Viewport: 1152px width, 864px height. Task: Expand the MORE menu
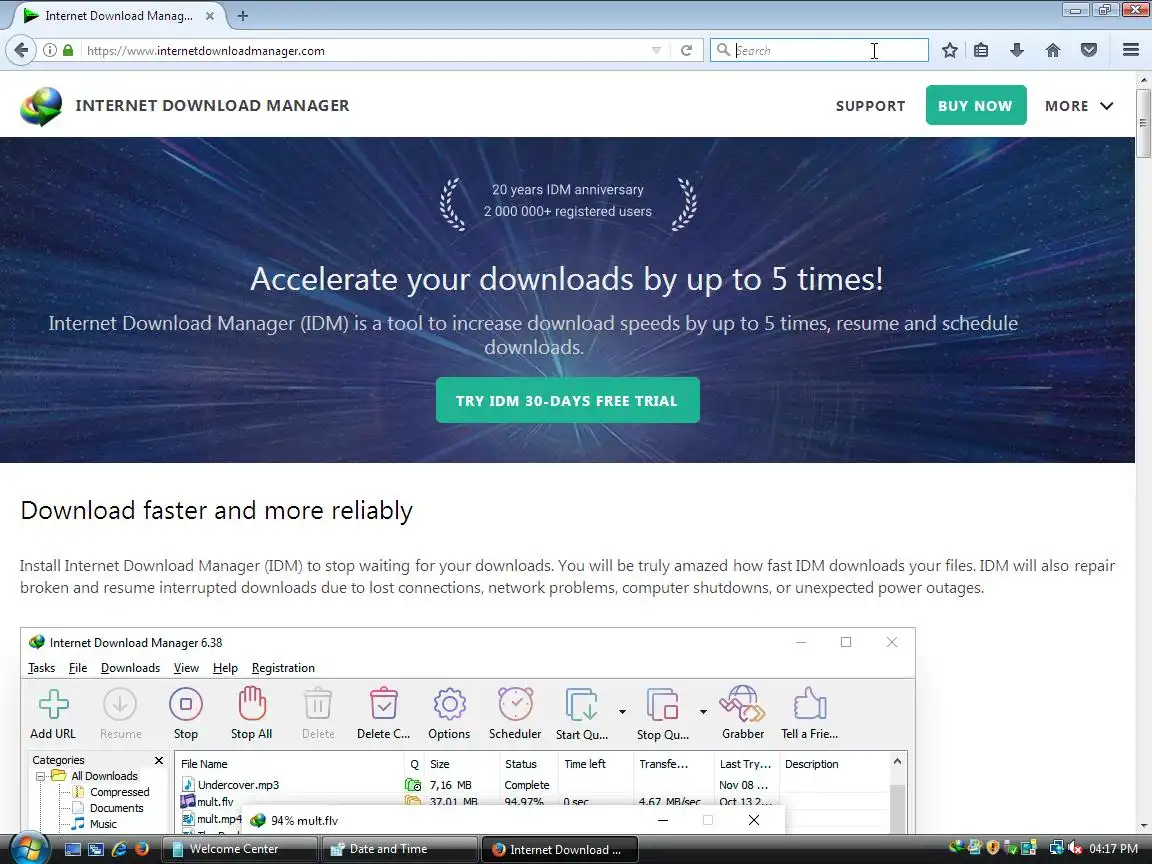pos(1079,106)
